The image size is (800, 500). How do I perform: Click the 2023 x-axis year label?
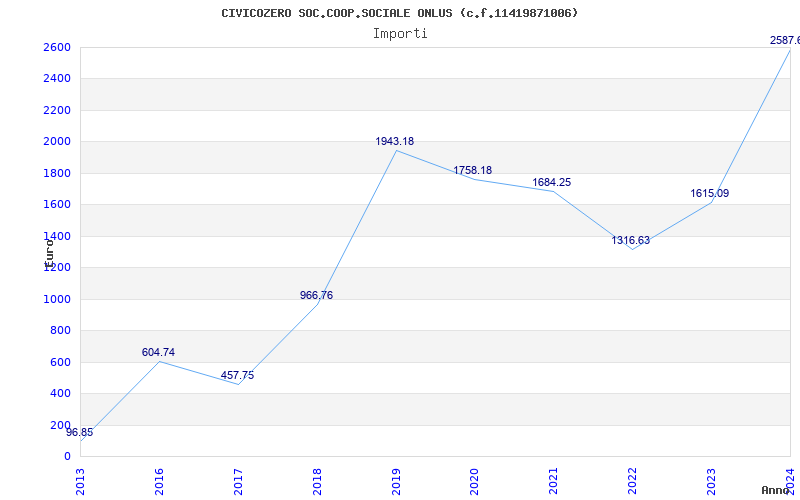711,481
